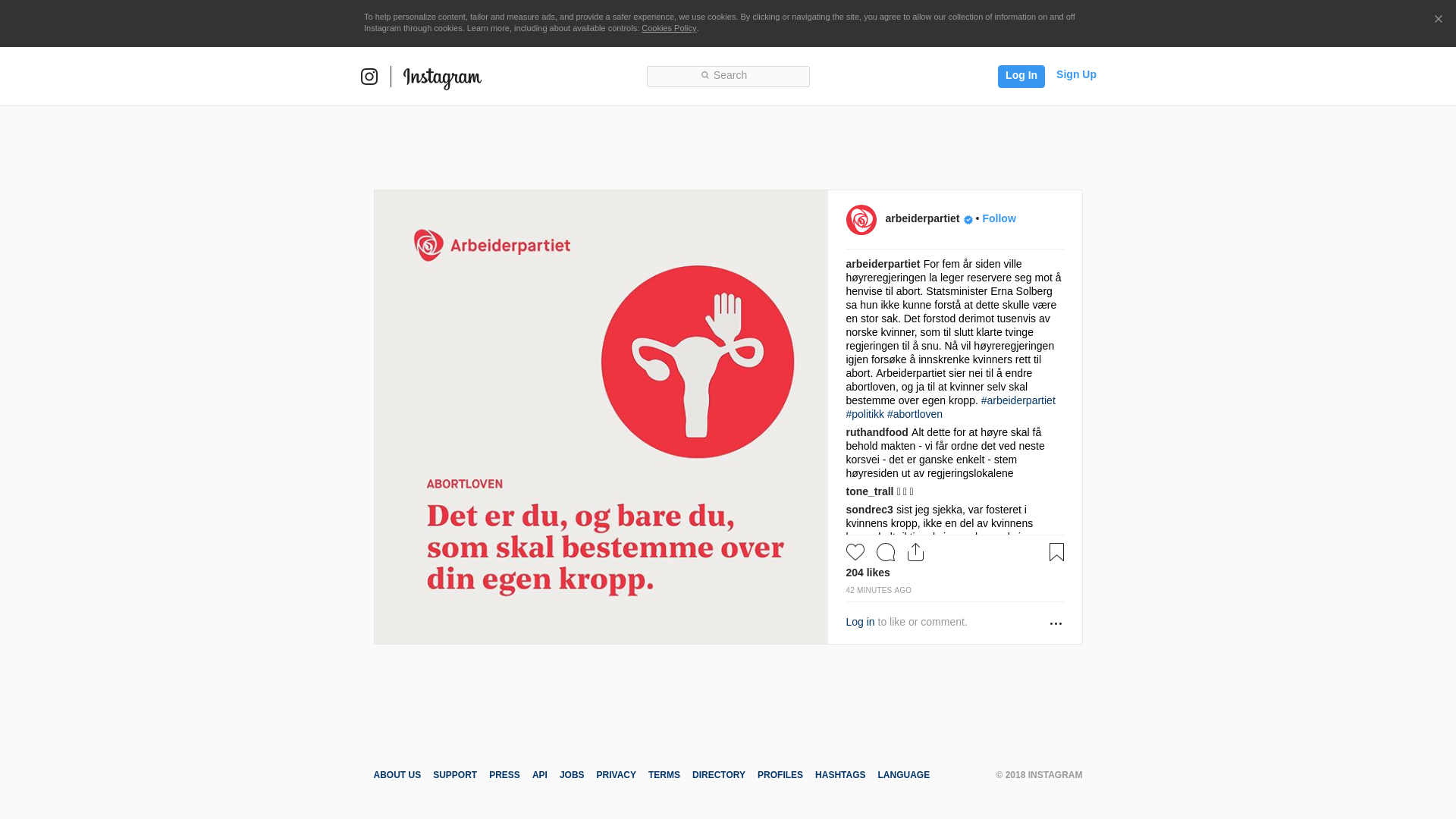Open the Sign Up link
The image size is (1456, 819).
point(1076,74)
